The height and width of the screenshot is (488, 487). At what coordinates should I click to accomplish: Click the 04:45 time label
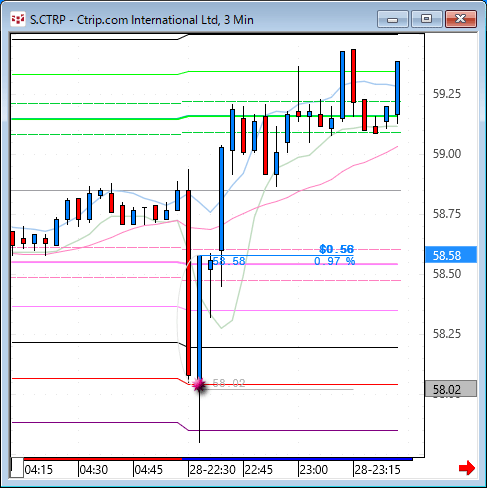click(149, 470)
